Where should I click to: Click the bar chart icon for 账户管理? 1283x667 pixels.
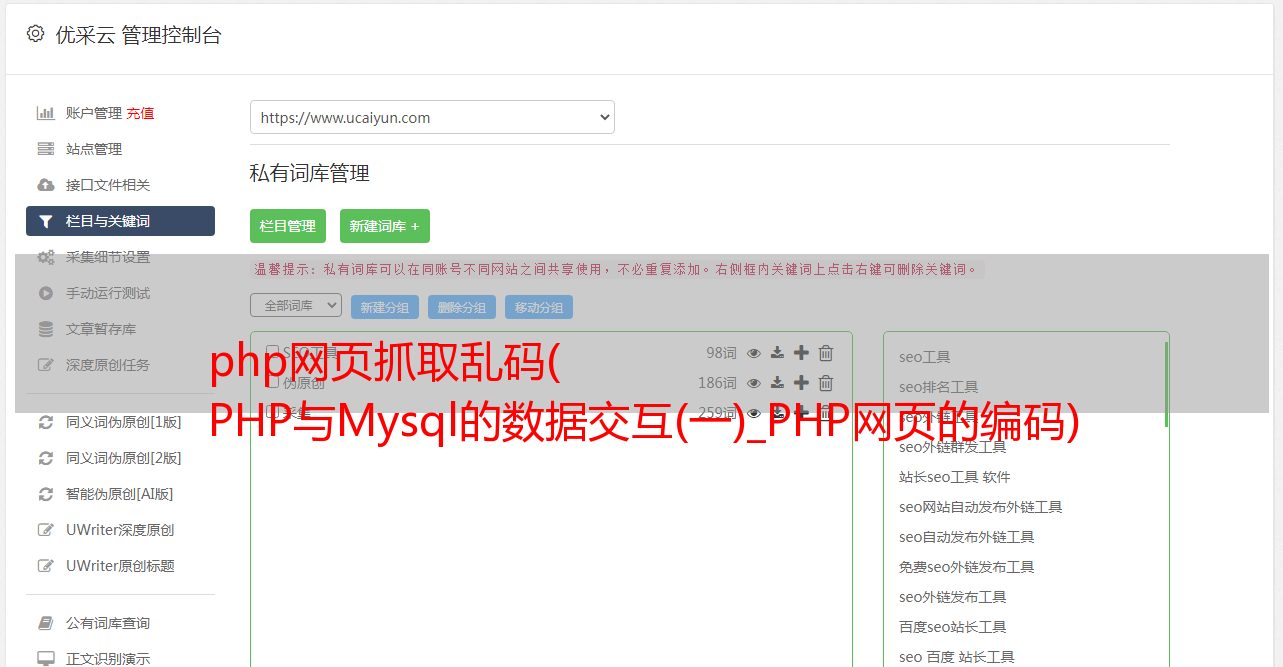coord(46,113)
